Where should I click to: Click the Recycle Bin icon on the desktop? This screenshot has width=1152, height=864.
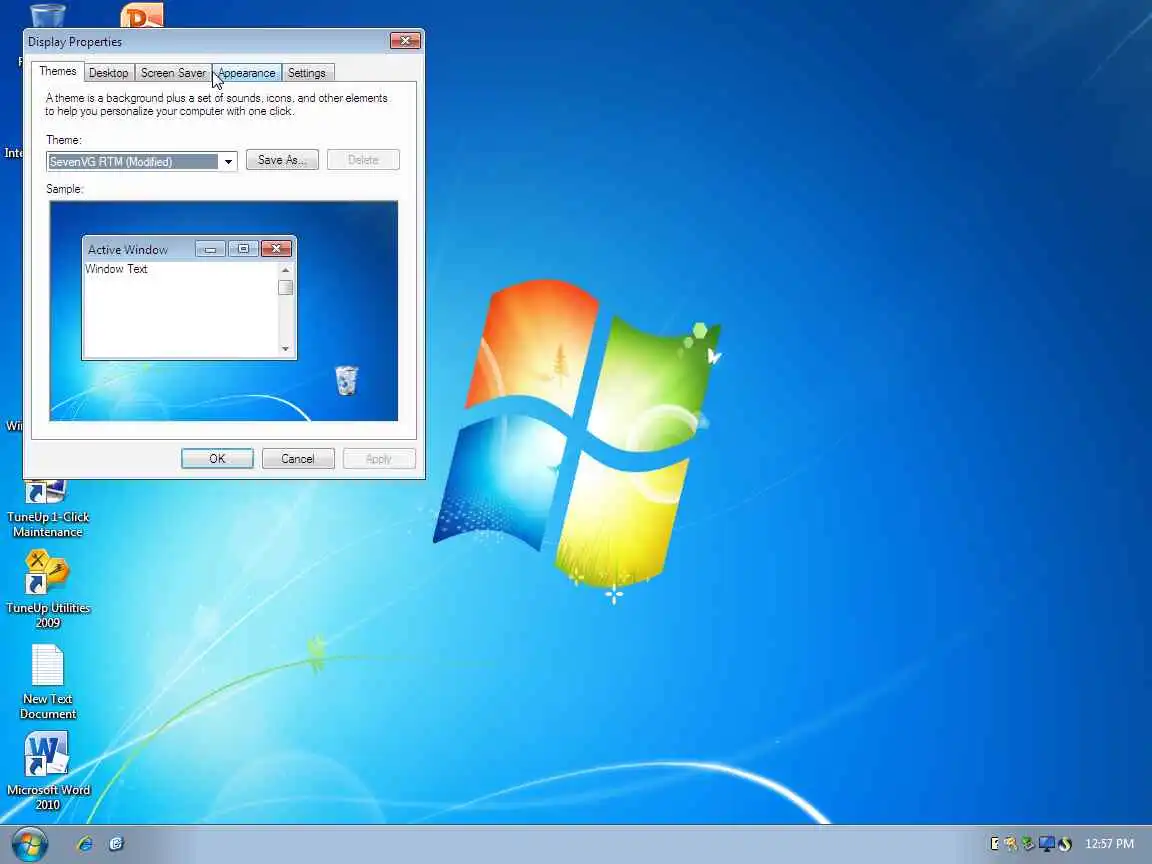point(48,15)
